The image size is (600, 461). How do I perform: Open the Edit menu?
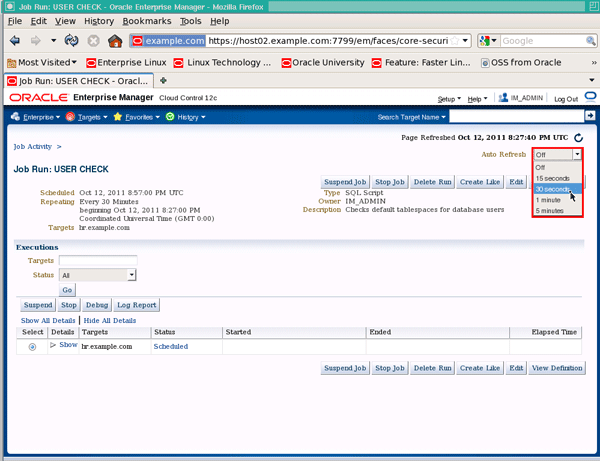pos(39,21)
